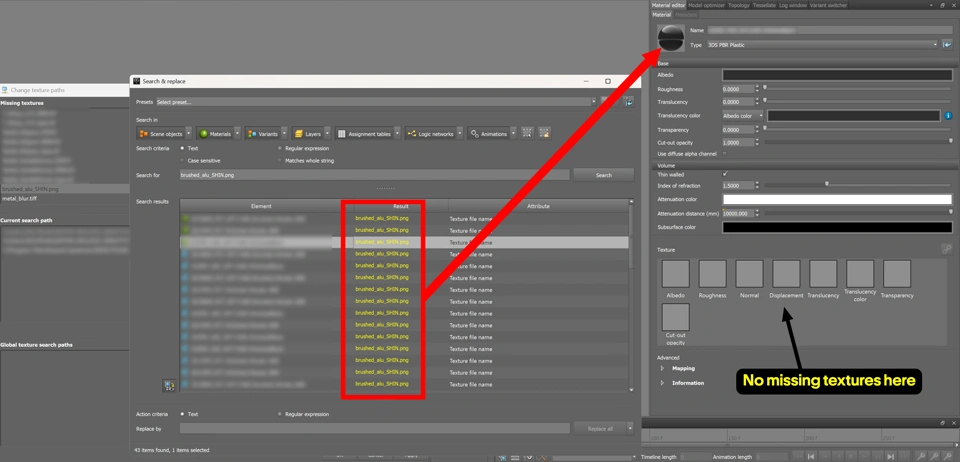Click the Normal texture slot

[x=749, y=274]
